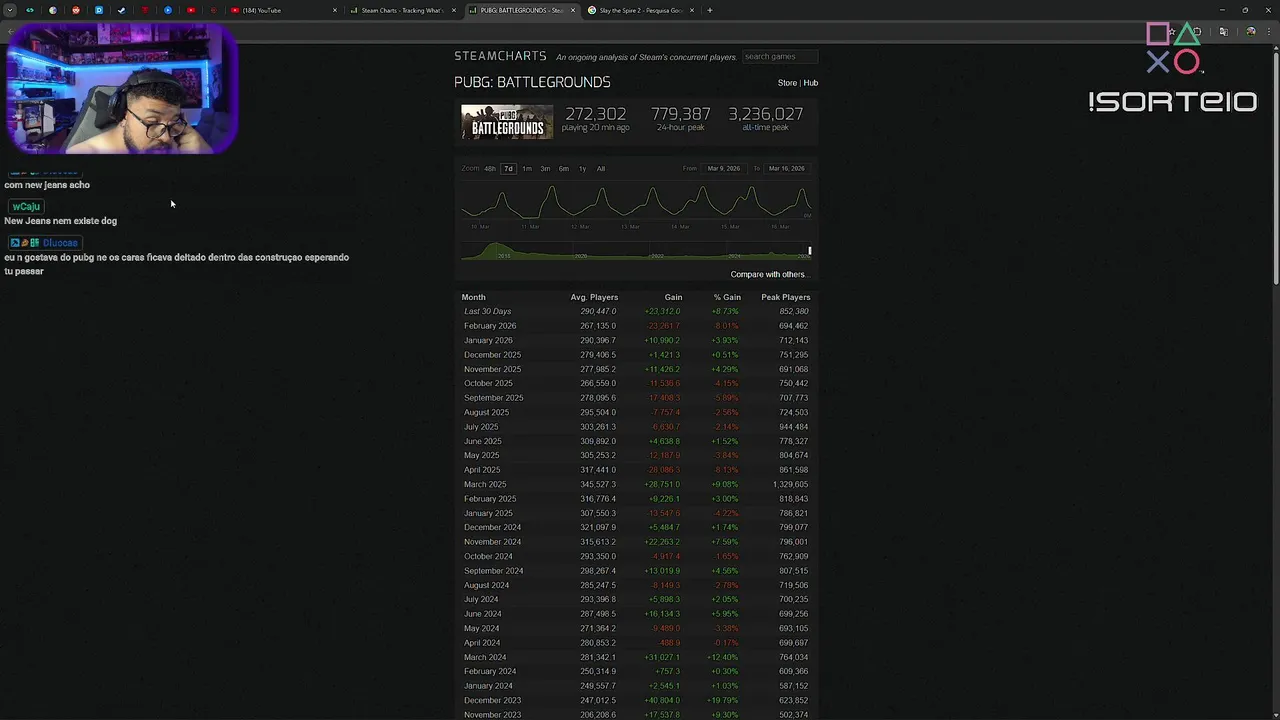1280x720 pixels.
Task: Select the February 2026 row label
Action: pyautogui.click(x=490, y=326)
